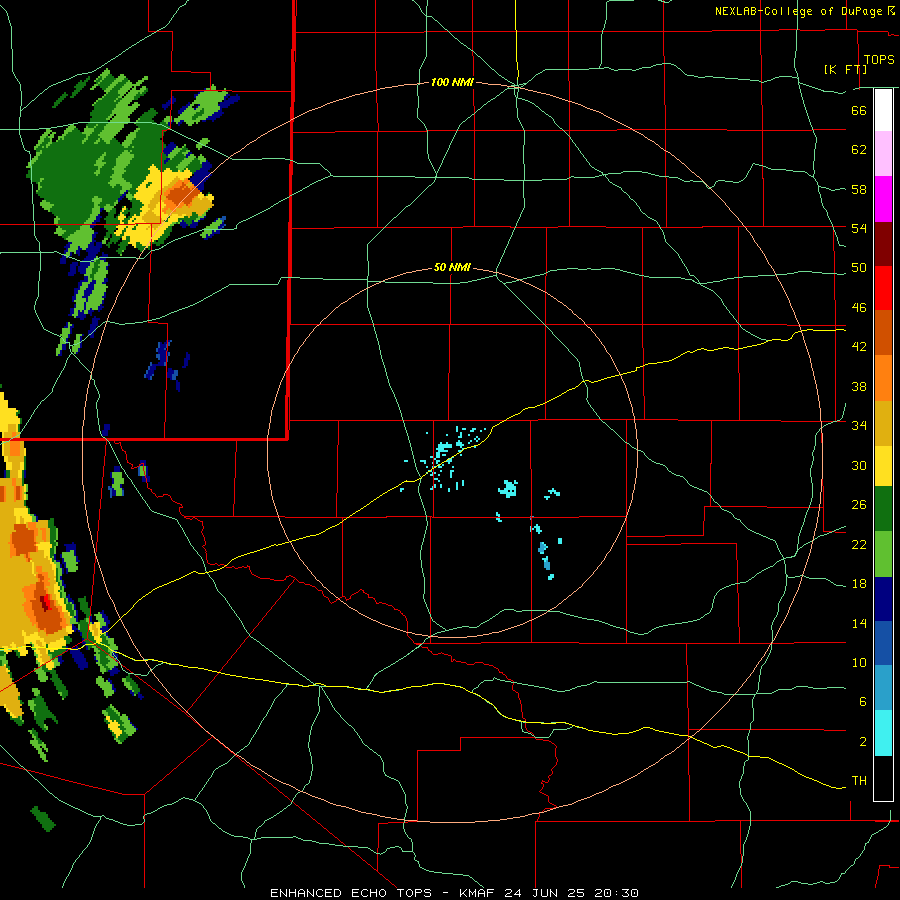Click the dark red core of southwest storm

(45, 602)
